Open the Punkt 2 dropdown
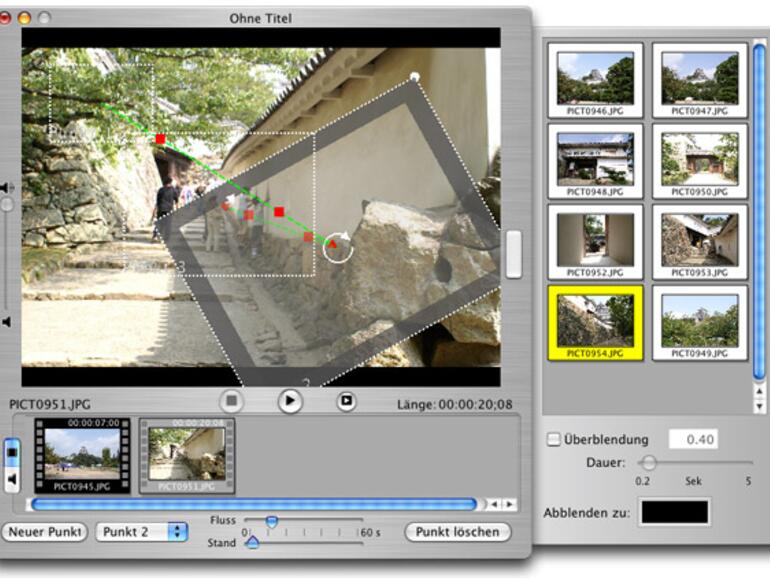The width and height of the screenshot is (770, 578). (141, 532)
